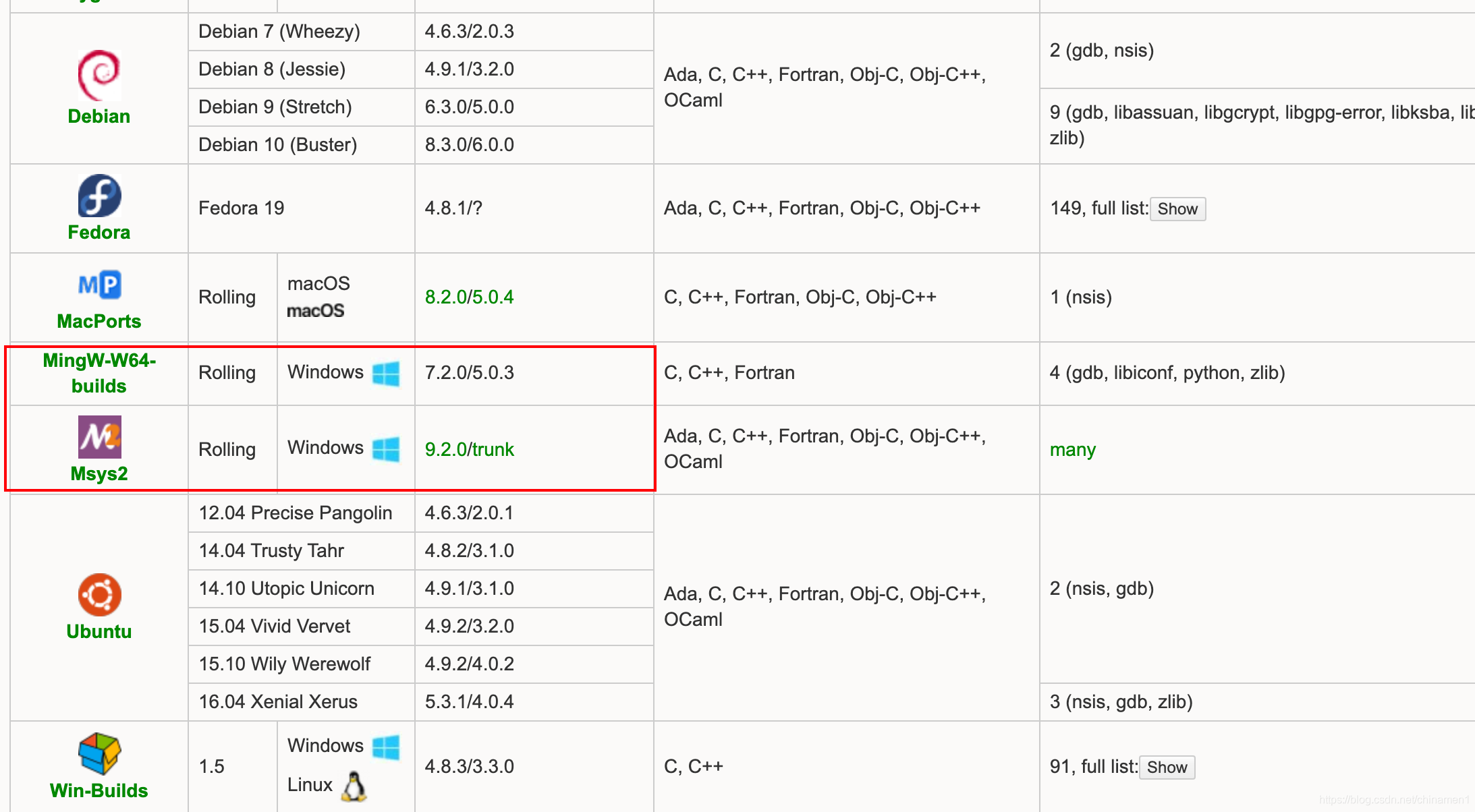Expand Fedora full package list with Show

point(1177,209)
